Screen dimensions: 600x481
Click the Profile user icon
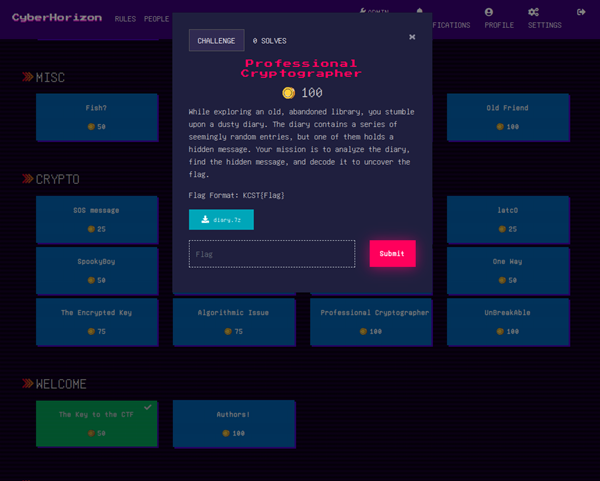(489, 12)
